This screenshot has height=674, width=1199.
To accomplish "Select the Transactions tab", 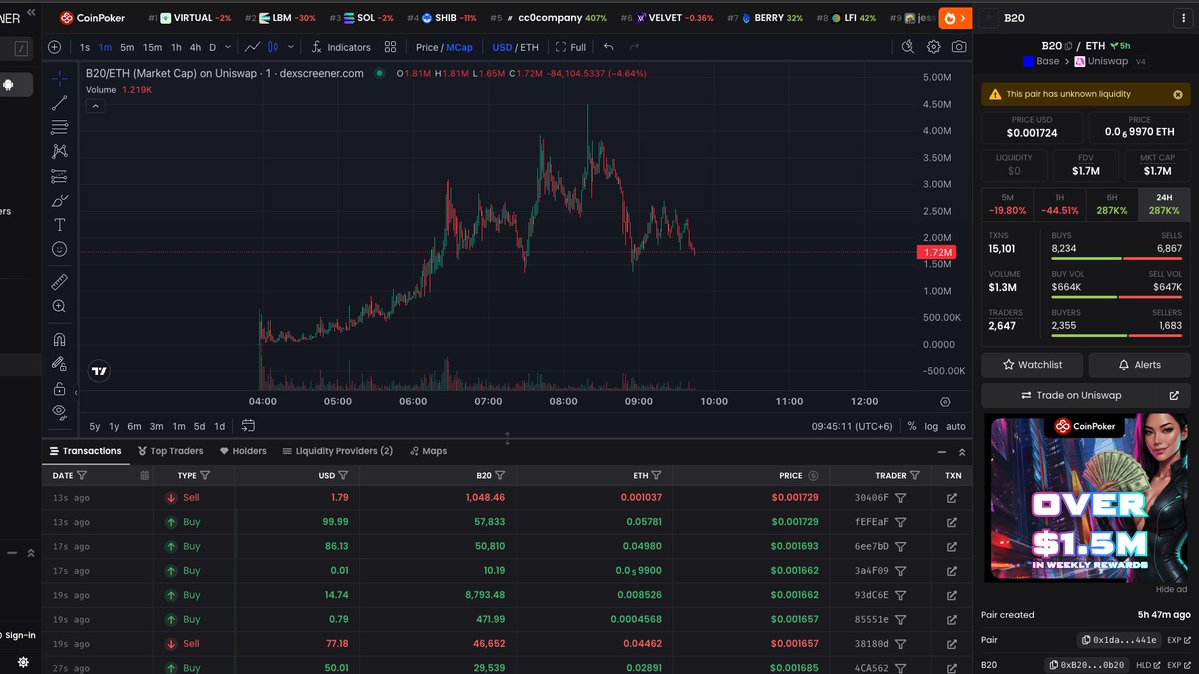I will pyautogui.click(x=86, y=451).
